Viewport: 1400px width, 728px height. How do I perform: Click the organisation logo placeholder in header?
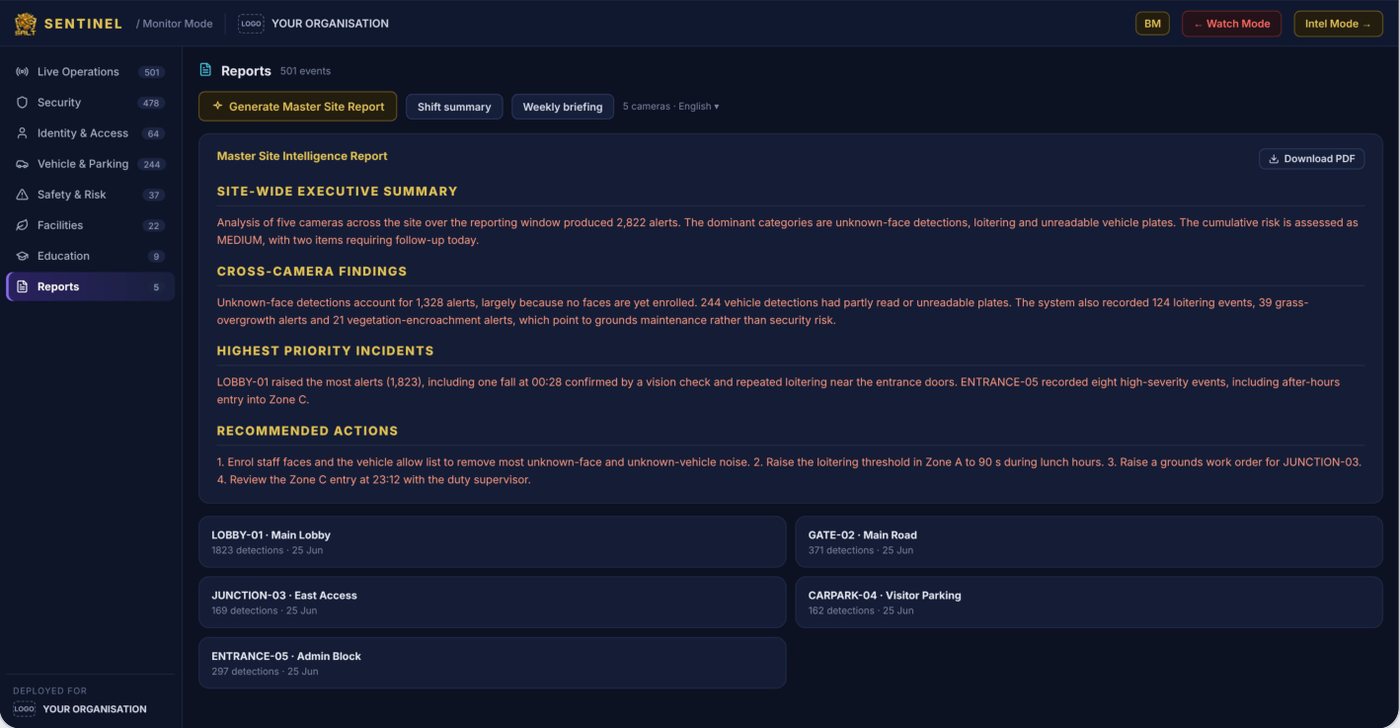click(251, 24)
